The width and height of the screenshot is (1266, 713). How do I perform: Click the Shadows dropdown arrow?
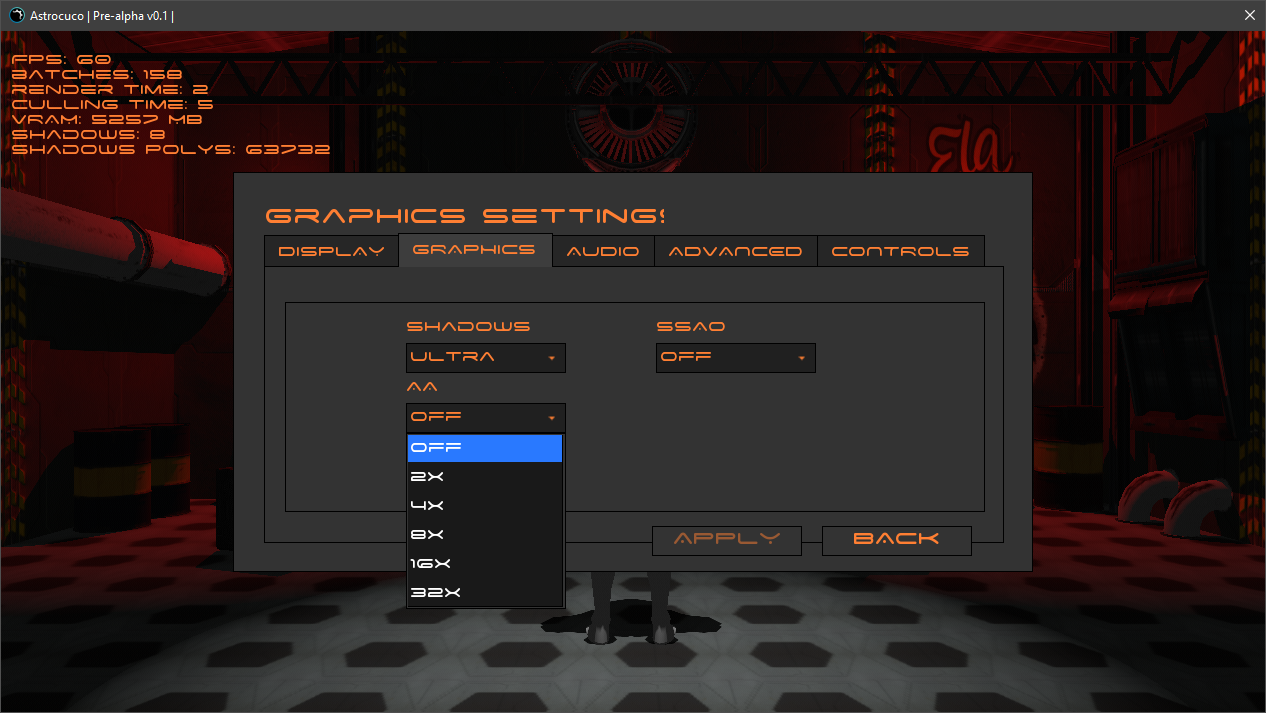coord(551,358)
